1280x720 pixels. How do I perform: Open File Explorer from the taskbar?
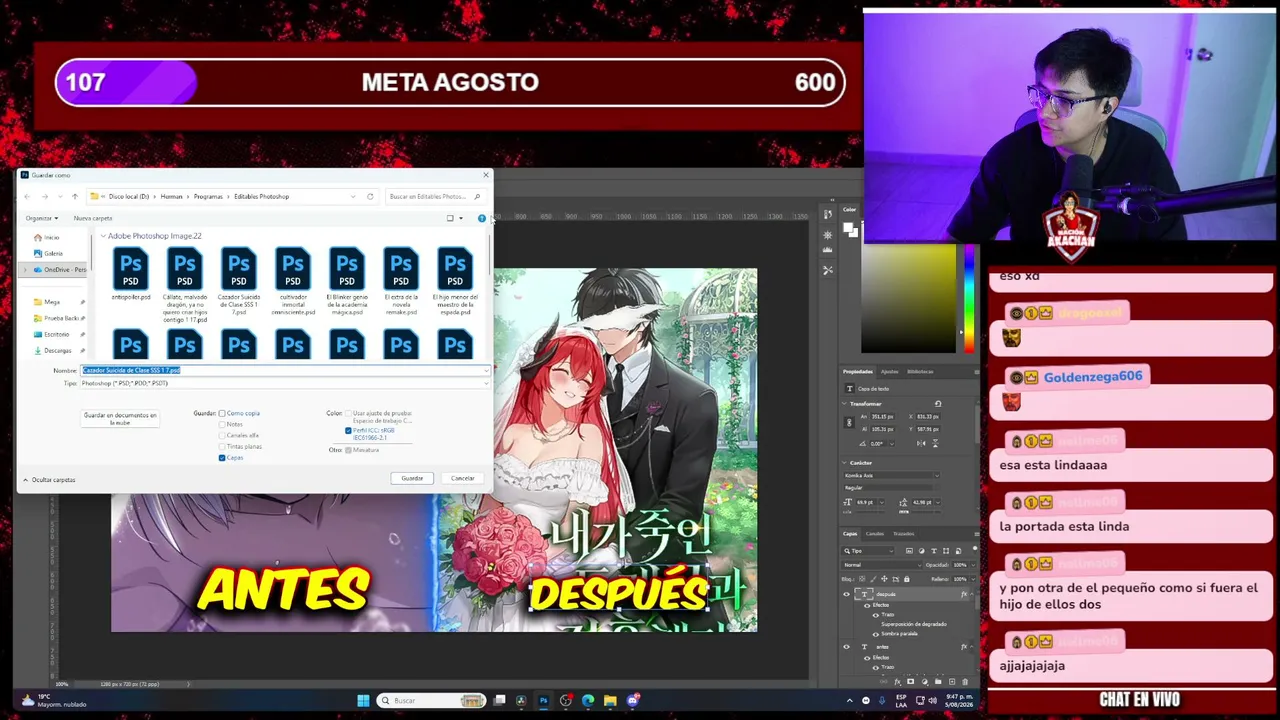tap(610, 701)
